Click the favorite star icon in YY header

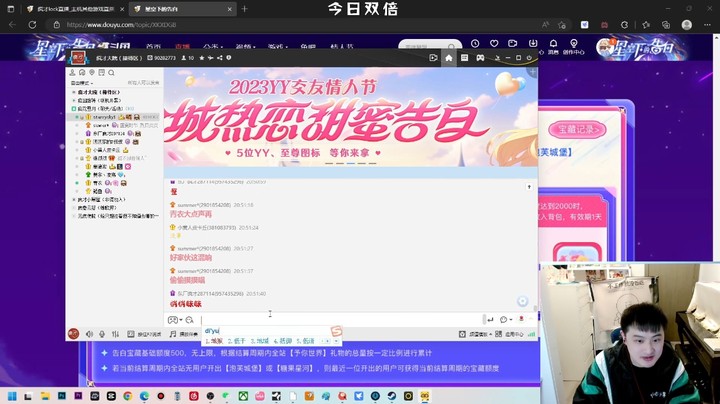click(x=202, y=58)
